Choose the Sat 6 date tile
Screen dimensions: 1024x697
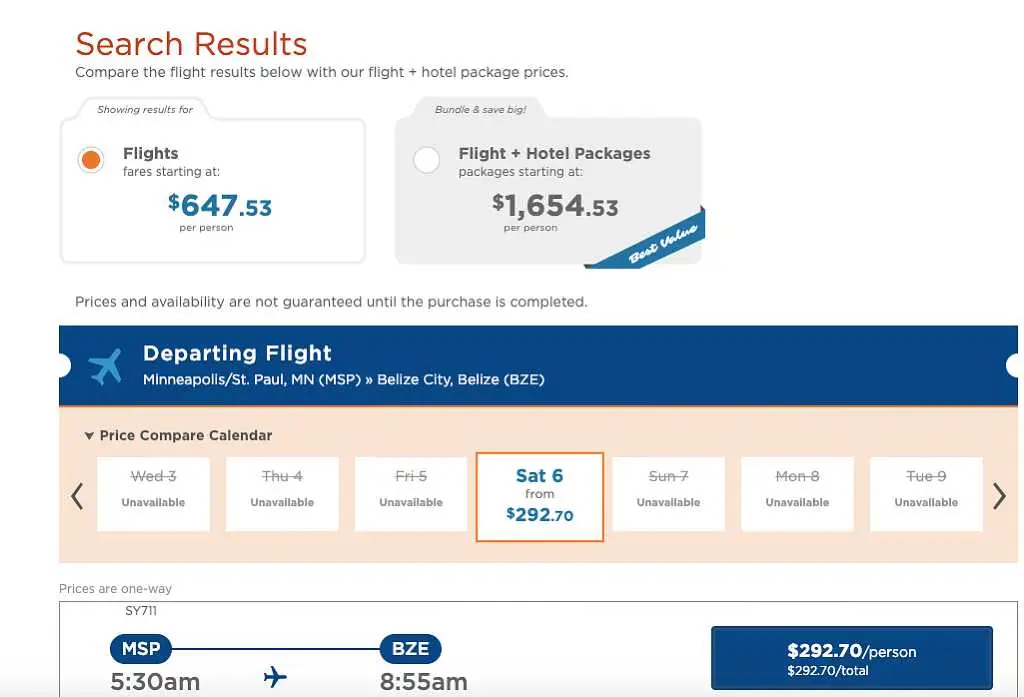tap(539, 496)
